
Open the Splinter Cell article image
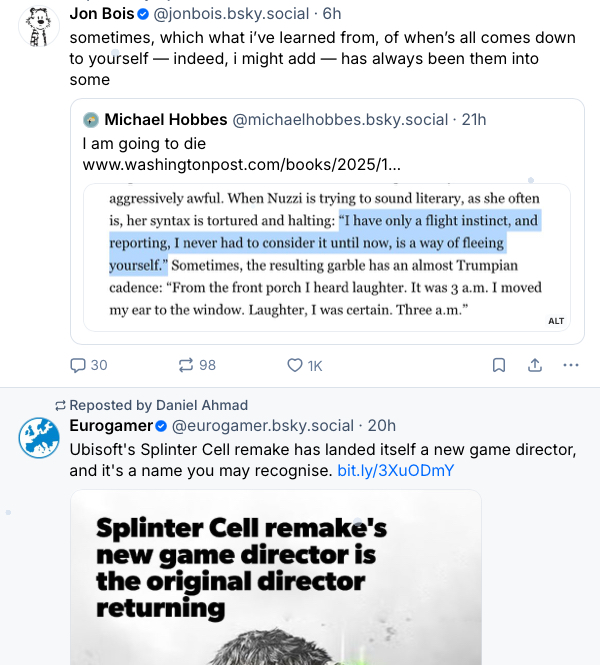coord(275,580)
